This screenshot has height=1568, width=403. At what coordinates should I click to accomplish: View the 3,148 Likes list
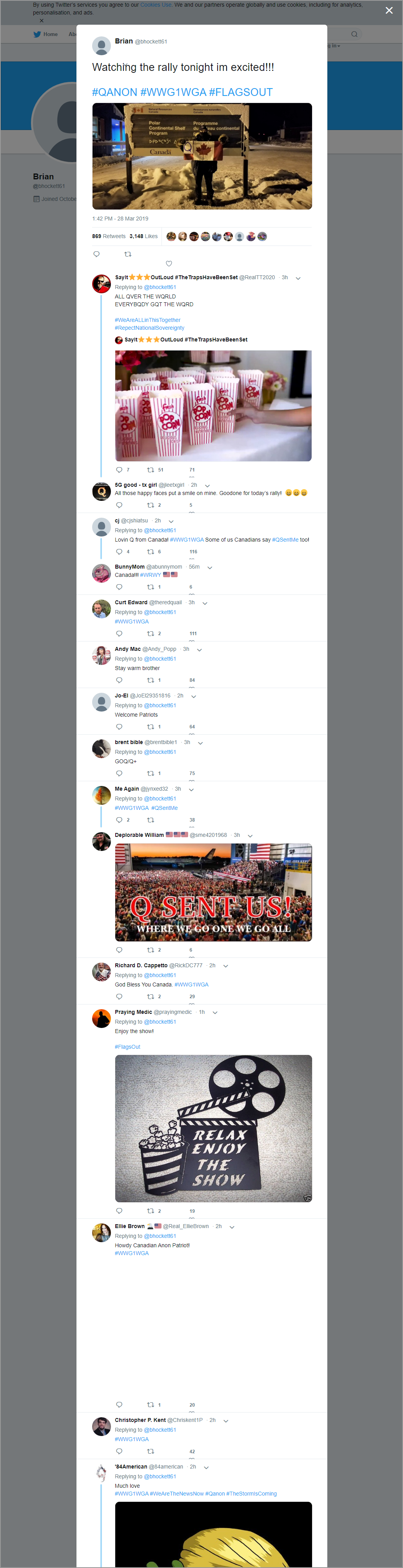coord(143,236)
